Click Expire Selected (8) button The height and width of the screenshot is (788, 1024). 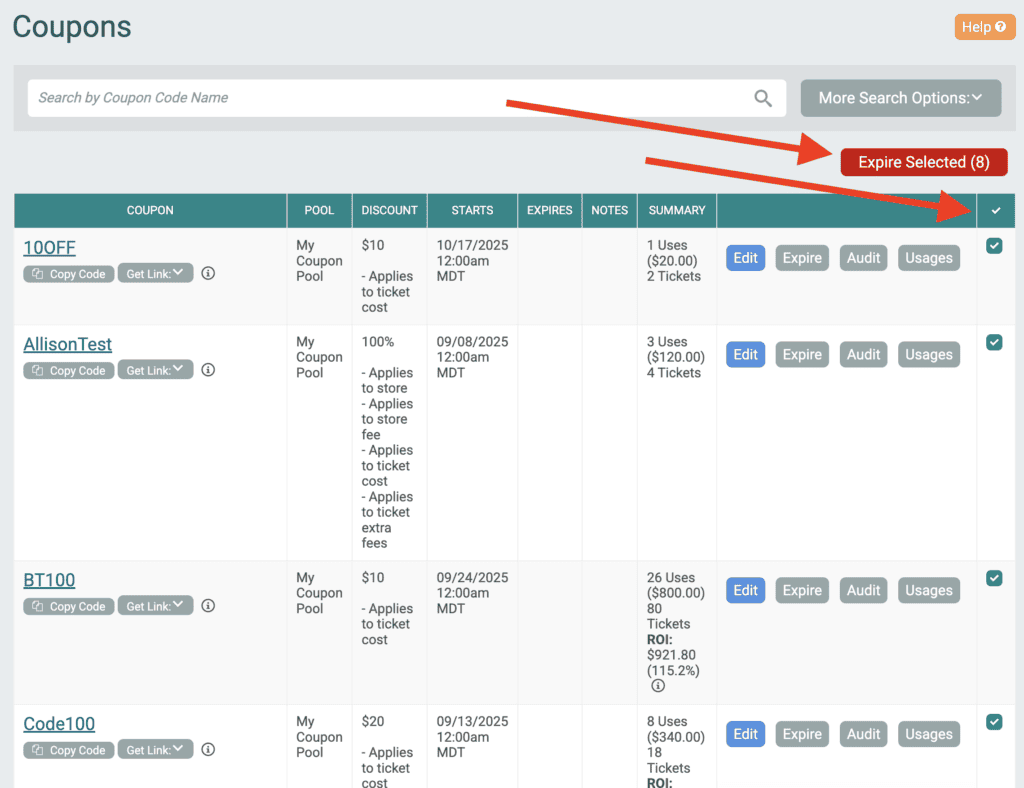pos(923,162)
